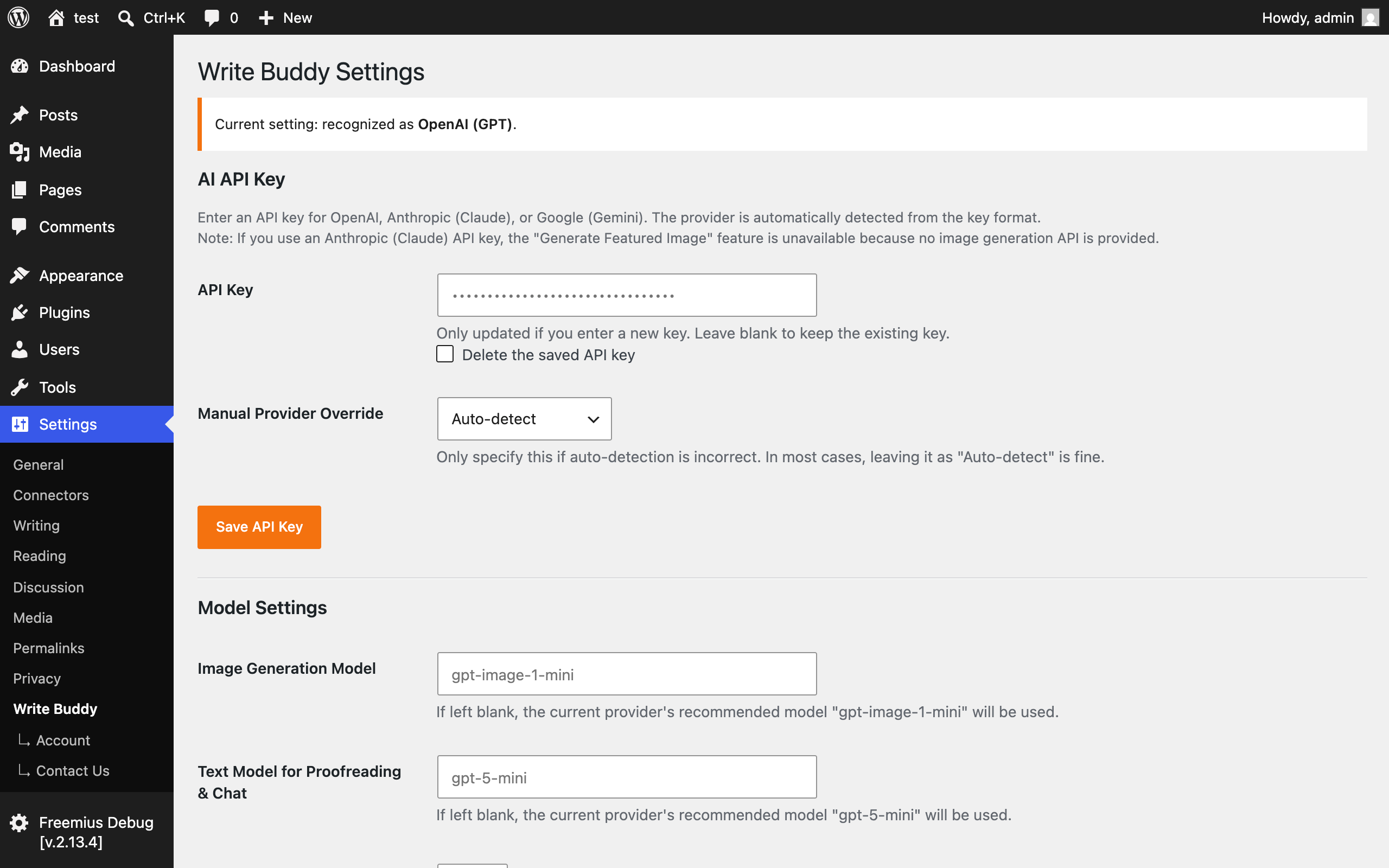Check Delete the saved API key

(x=445, y=354)
